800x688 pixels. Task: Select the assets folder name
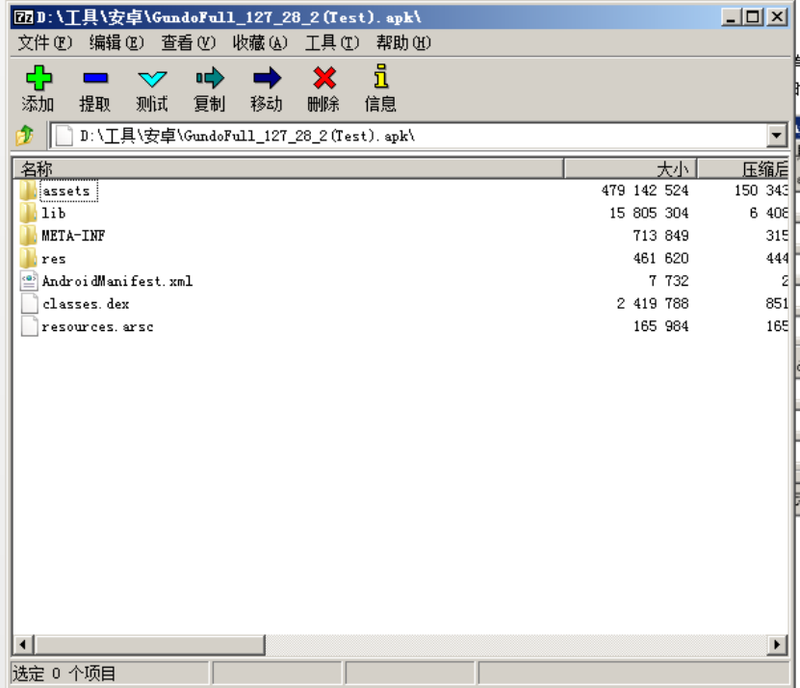click(x=66, y=191)
